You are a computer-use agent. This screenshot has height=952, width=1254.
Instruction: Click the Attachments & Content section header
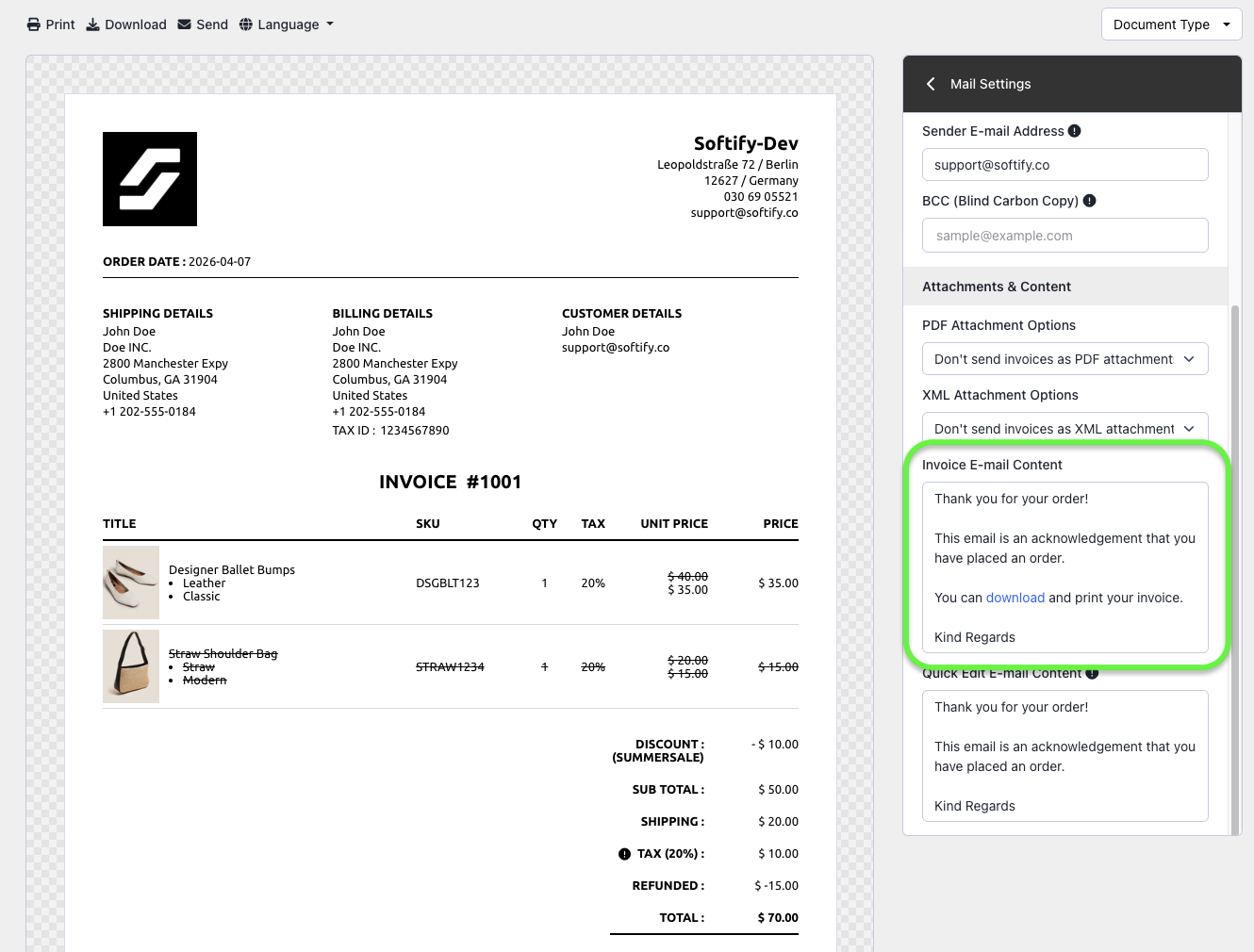pyautogui.click(x=997, y=287)
